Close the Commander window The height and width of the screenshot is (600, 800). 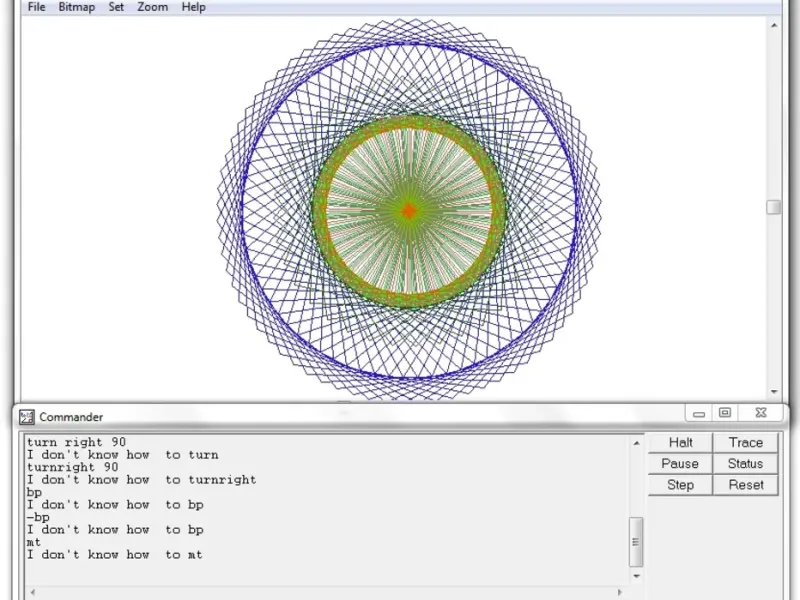pos(760,413)
